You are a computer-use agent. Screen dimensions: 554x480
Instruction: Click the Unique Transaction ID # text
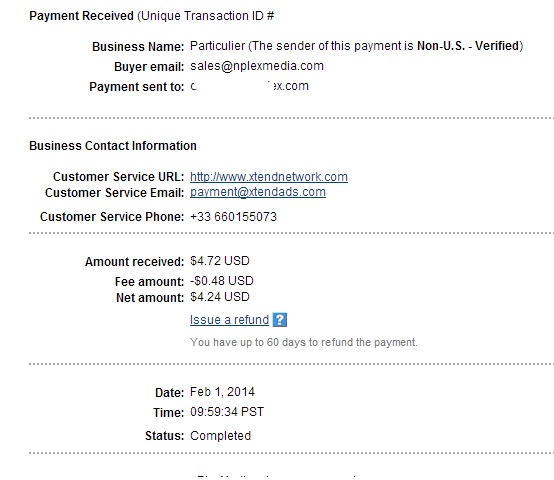(x=206, y=16)
